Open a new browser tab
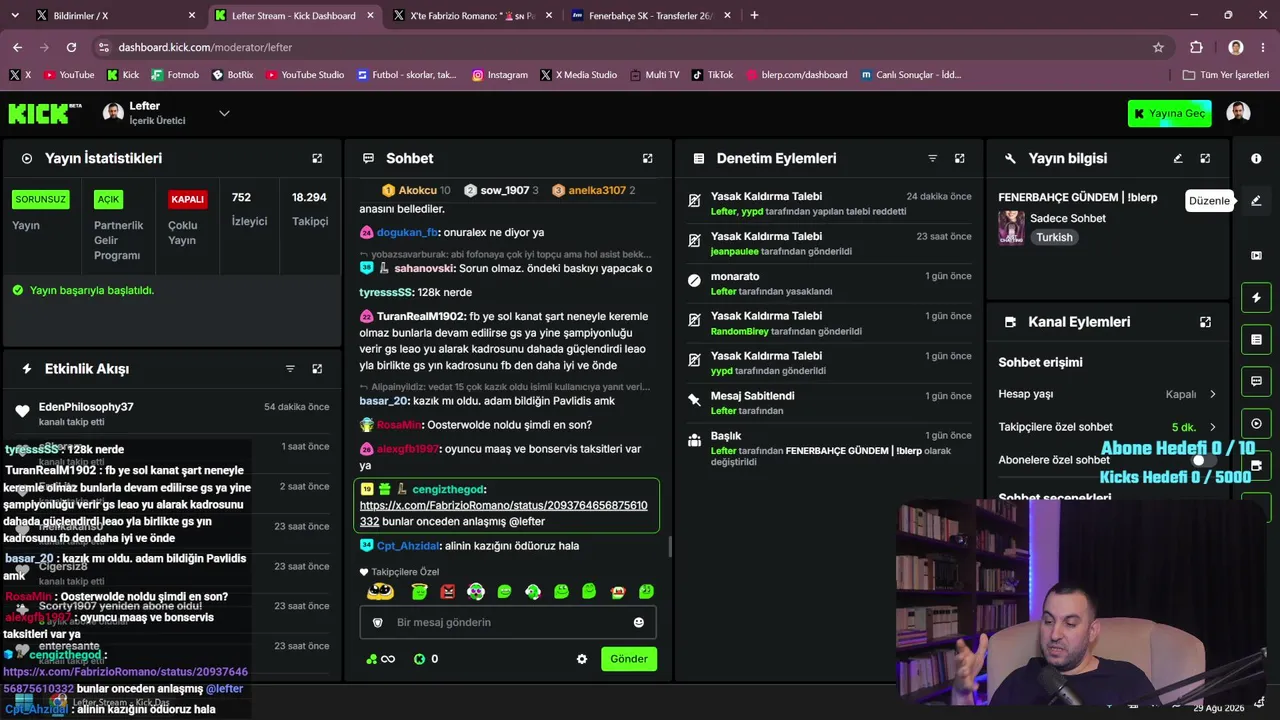This screenshot has width=1280, height=720. coord(754,15)
